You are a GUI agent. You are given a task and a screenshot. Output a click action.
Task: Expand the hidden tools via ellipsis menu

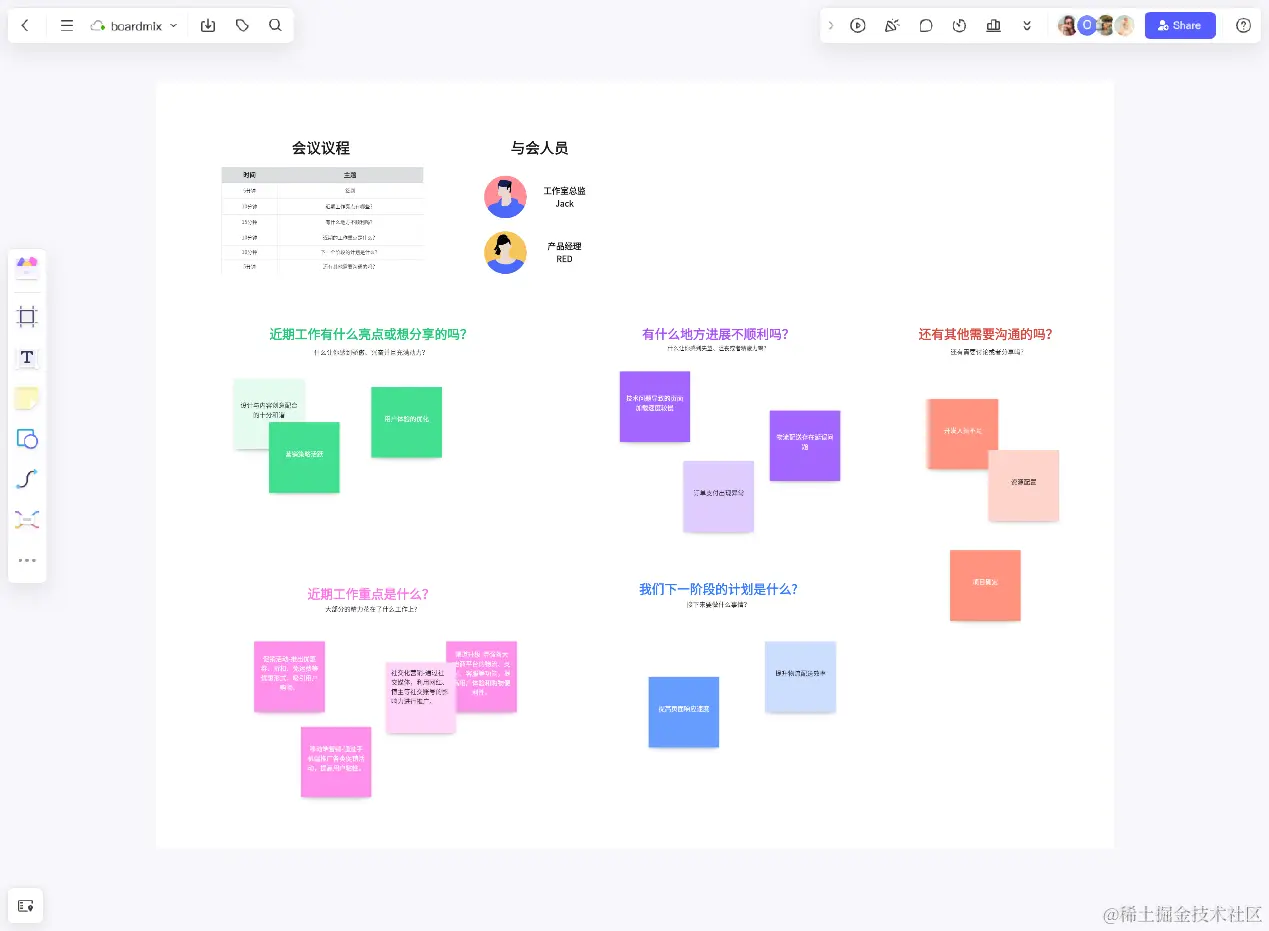(x=27, y=559)
